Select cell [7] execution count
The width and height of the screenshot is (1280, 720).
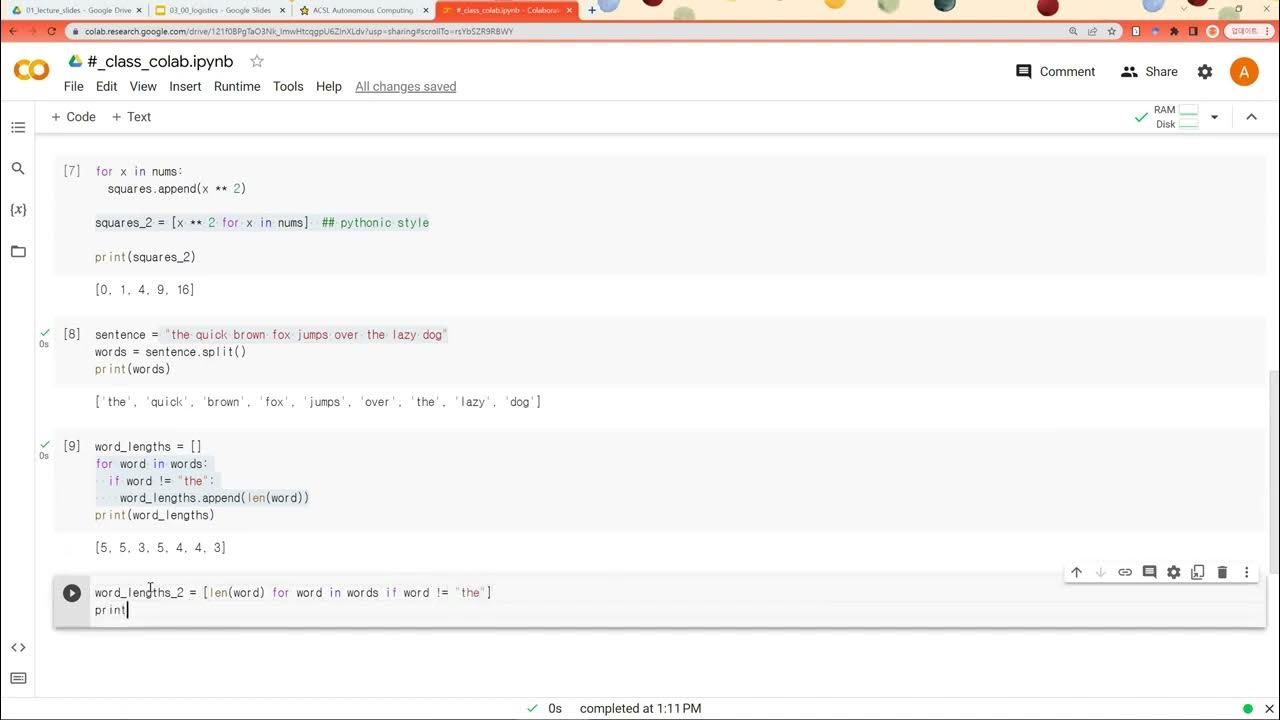coord(72,171)
